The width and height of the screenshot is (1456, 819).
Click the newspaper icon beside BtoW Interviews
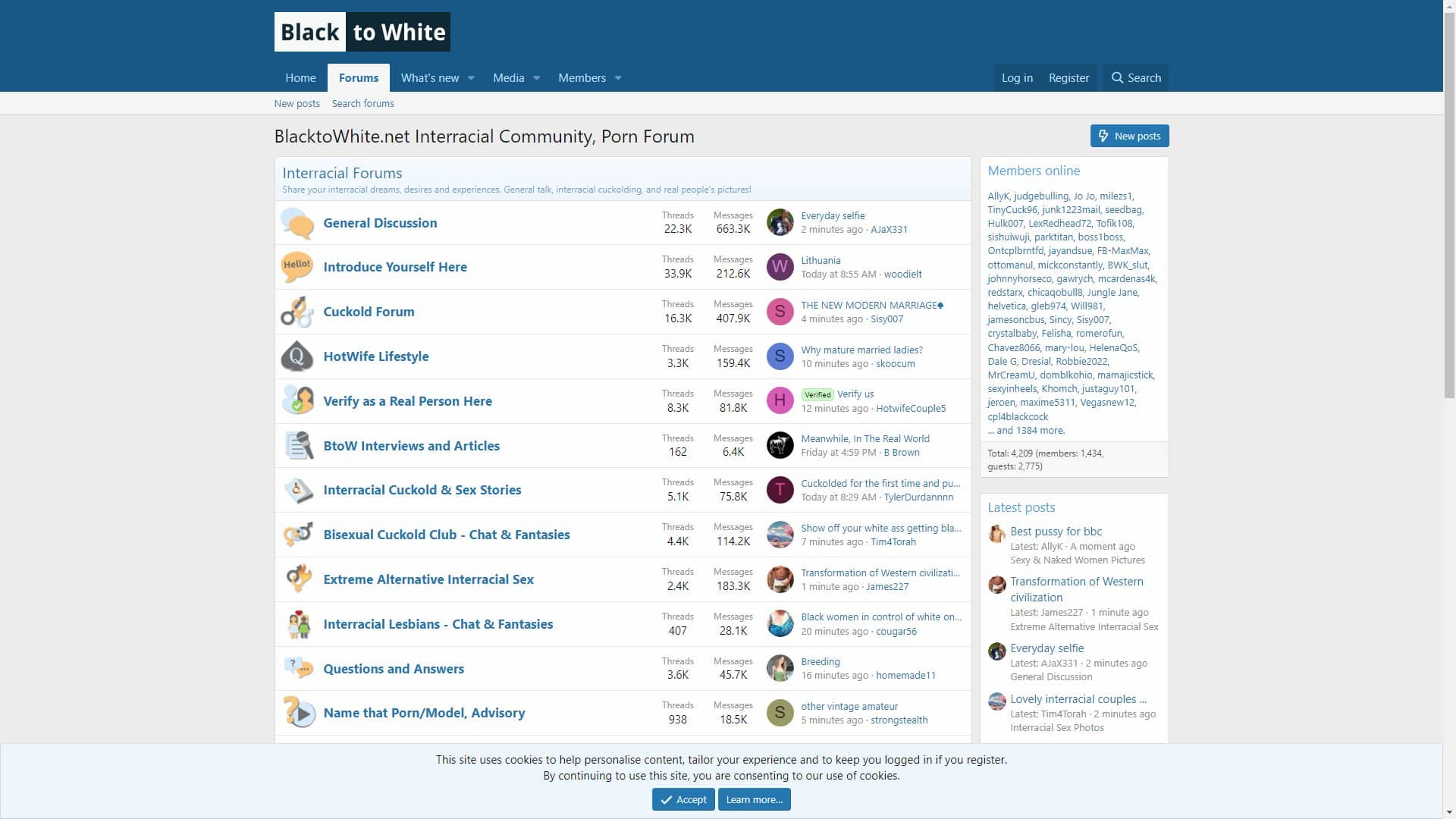297,445
